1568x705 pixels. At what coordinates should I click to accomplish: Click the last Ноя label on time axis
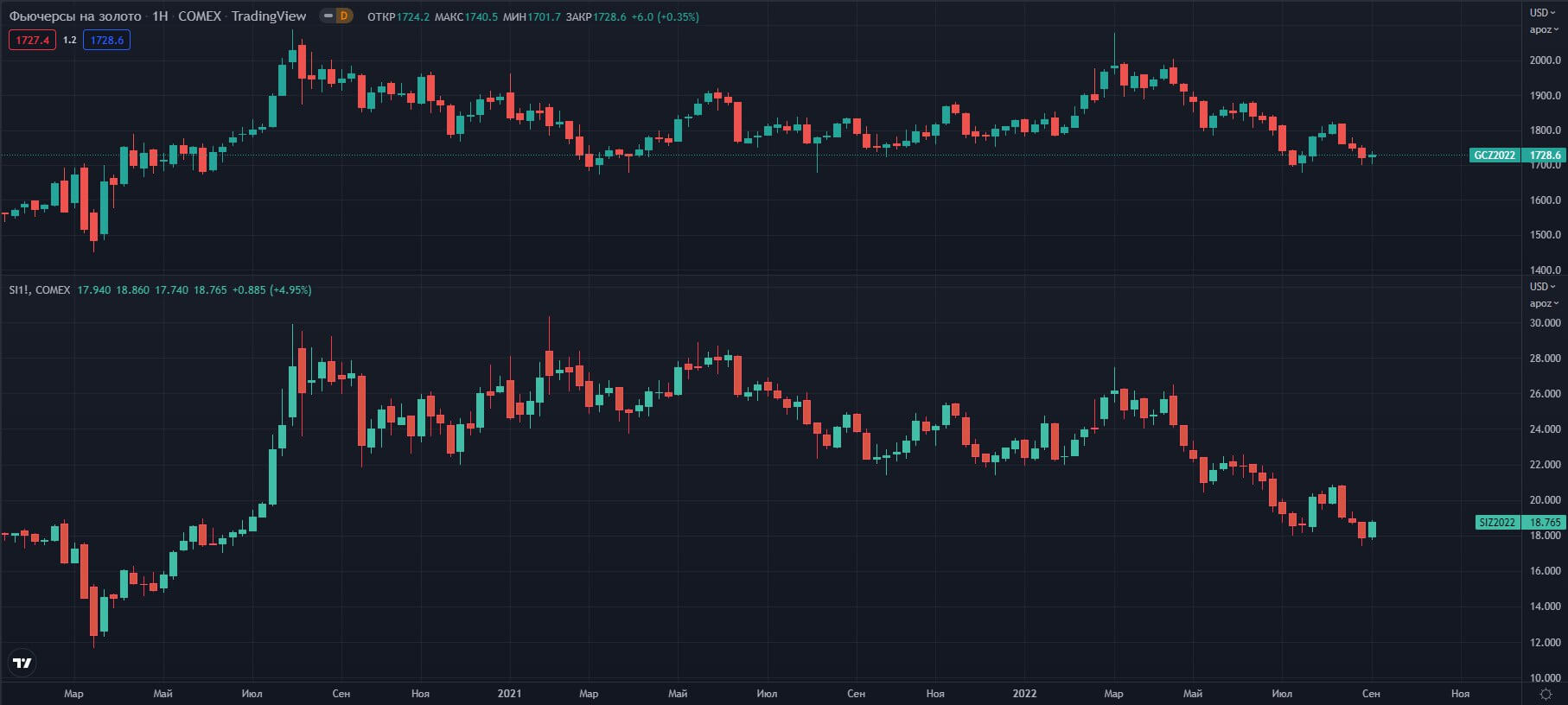(x=1460, y=693)
